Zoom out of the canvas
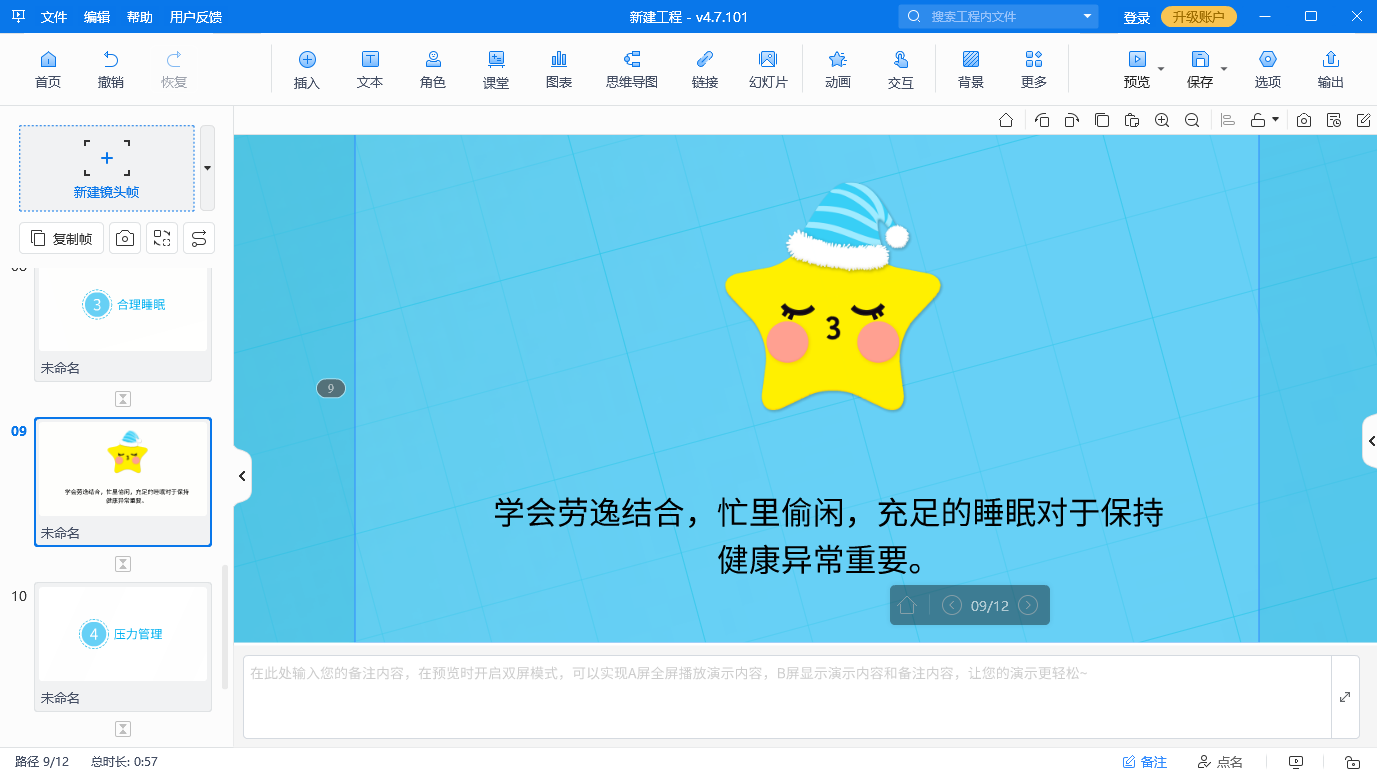Viewport: 1377px width, 773px height. point(1192,120)
